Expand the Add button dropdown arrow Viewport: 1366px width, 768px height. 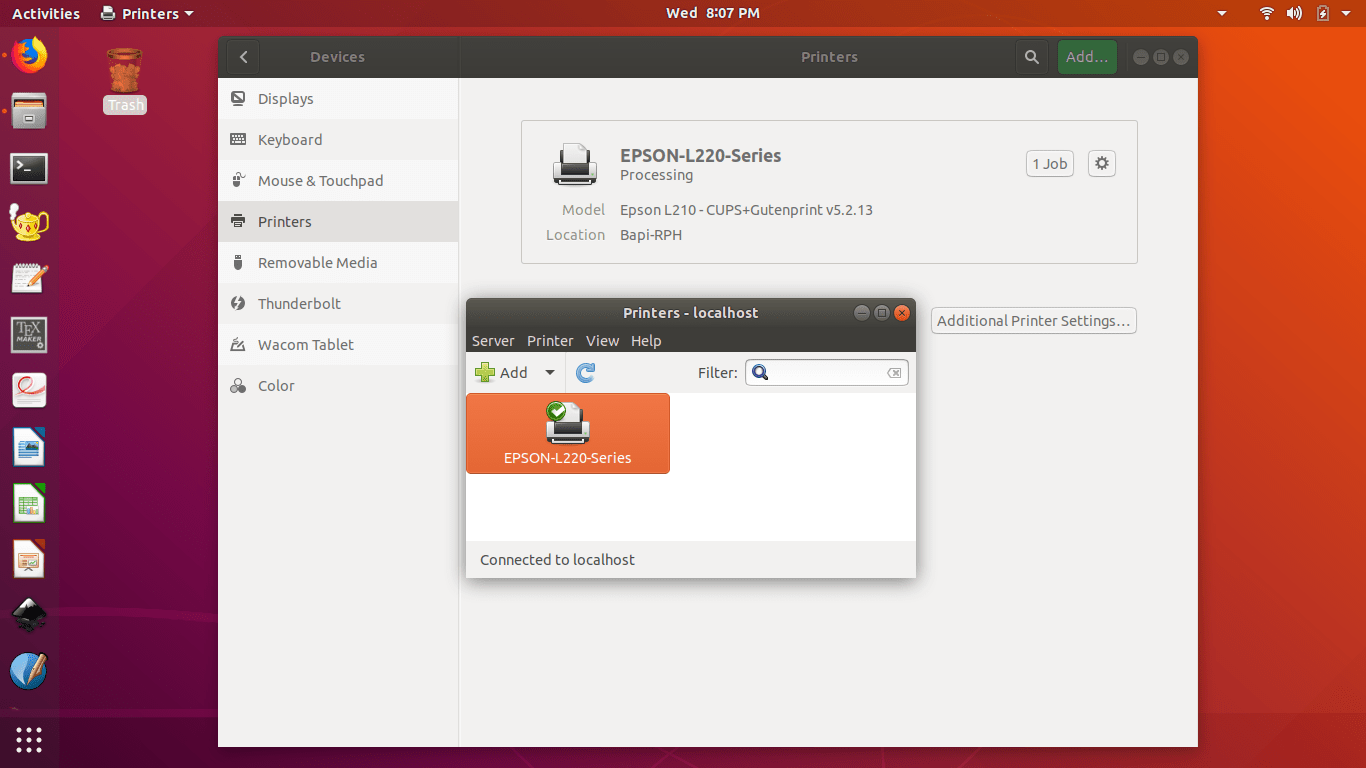549,373
